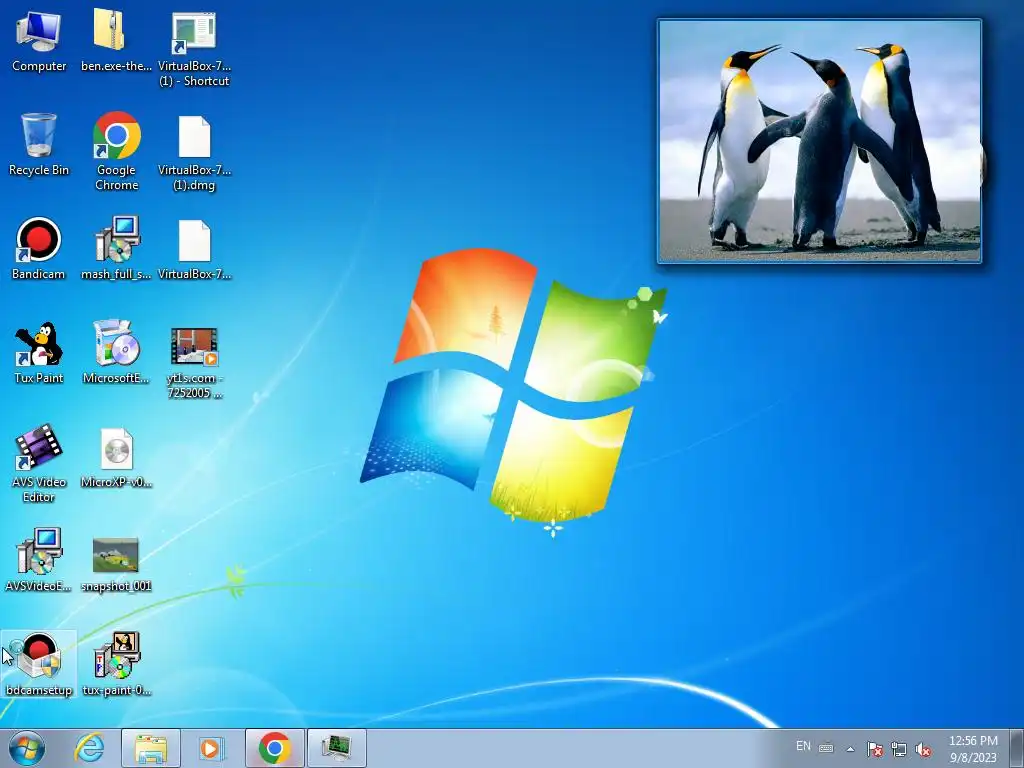This screenshot has height=768, width=1024.
Task: Switch to Chrome on the taskbar
Action: 275,748
